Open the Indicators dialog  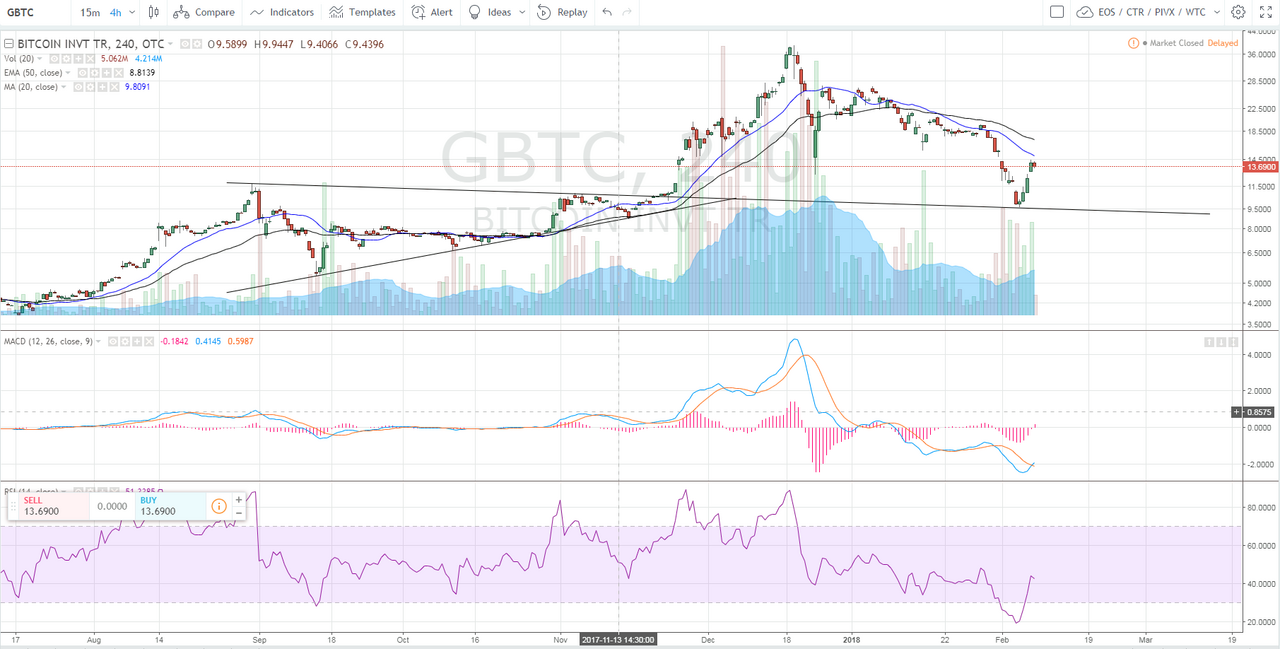[282, 12]
